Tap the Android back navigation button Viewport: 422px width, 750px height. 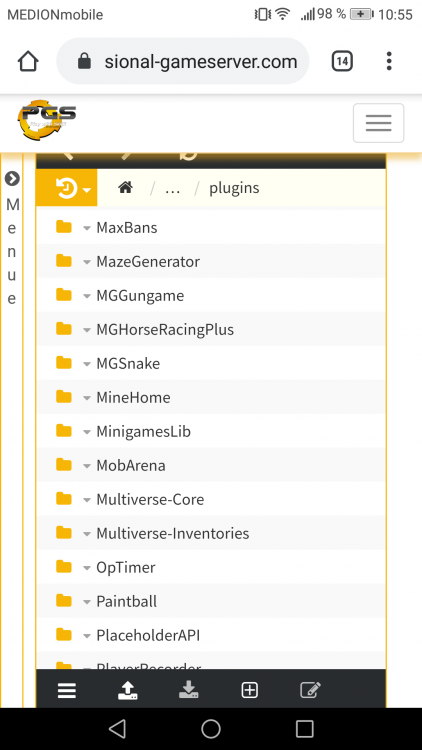(x=117, y=729)
